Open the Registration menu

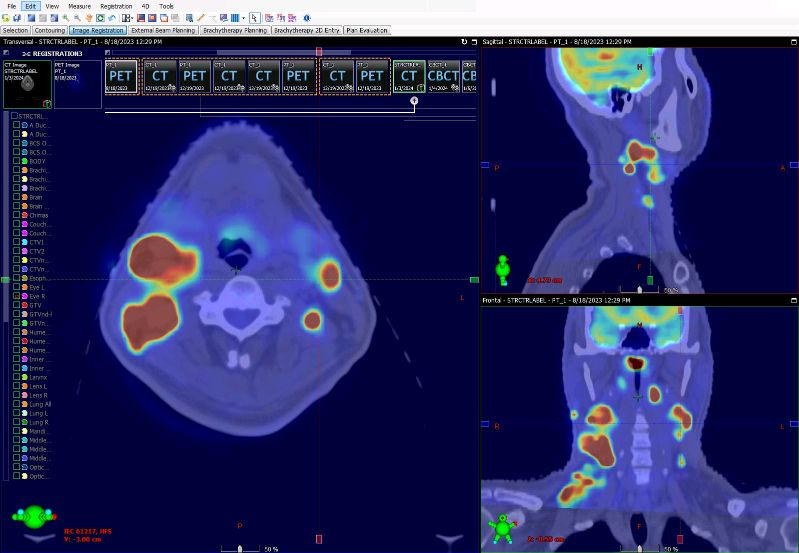point(115,6)
